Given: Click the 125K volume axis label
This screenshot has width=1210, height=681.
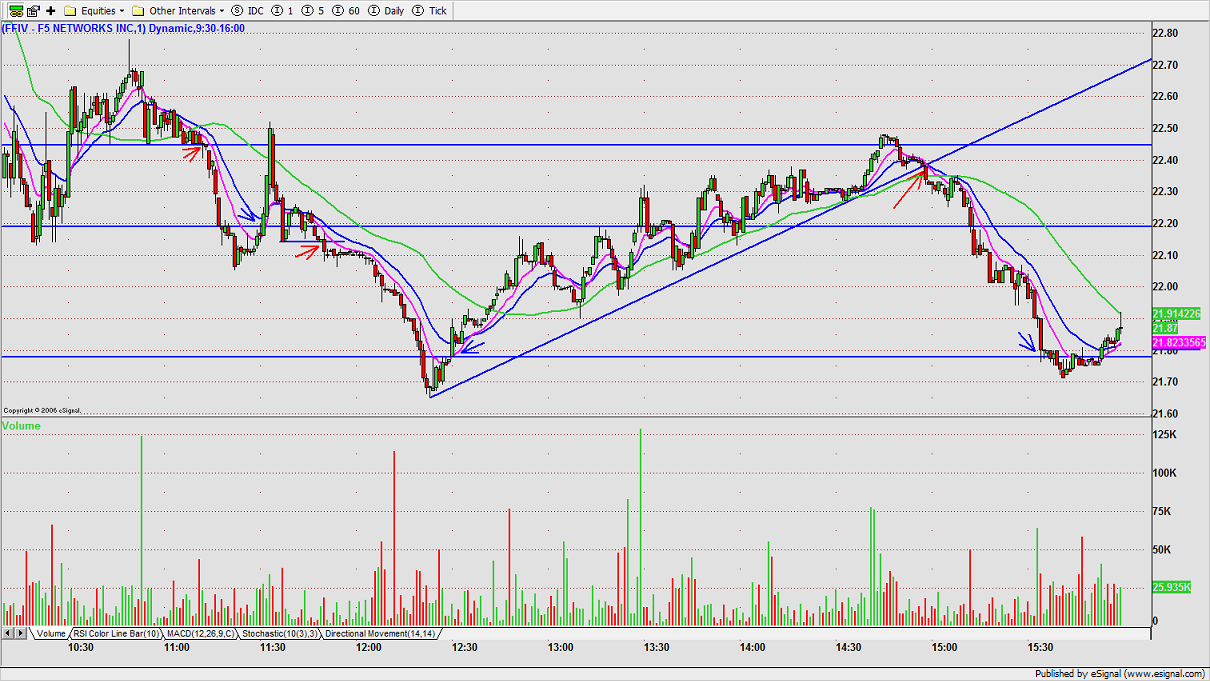Looking at the screenshot, I should [1164, 436].
